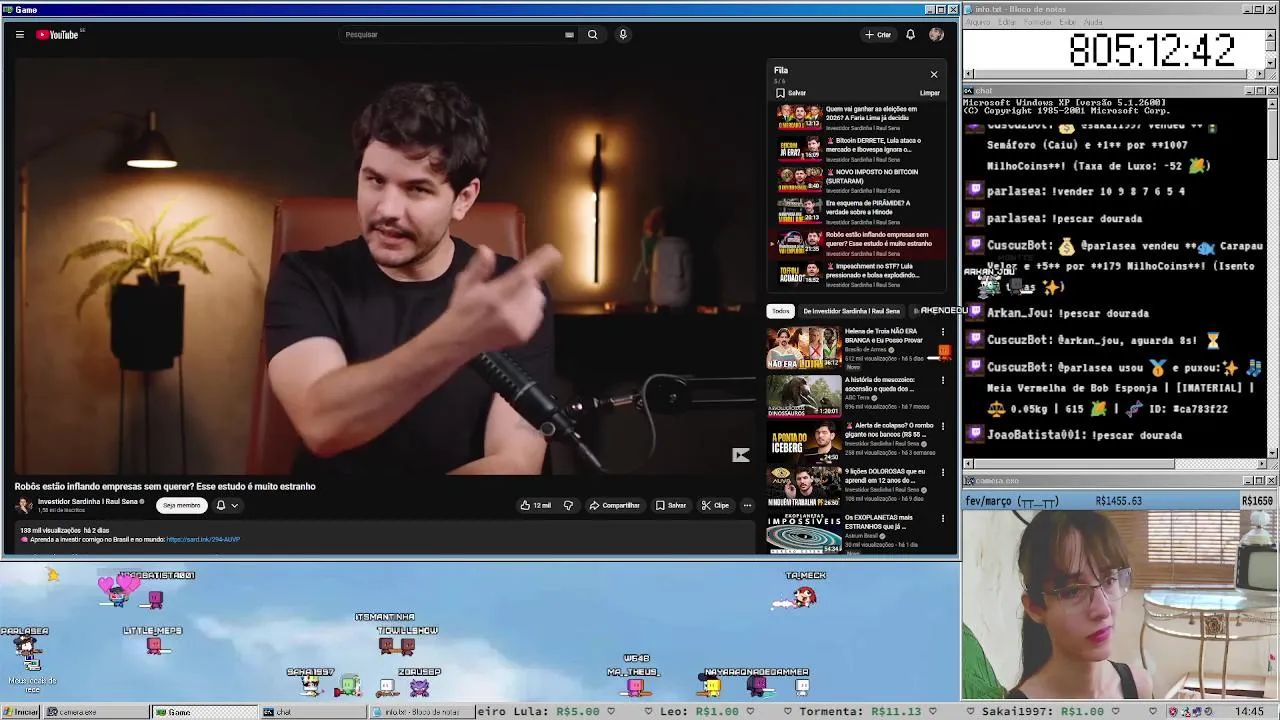
Task: Open the YouTube hamburger guide menu
Action: pyautogui.click(x=19, y=34)
